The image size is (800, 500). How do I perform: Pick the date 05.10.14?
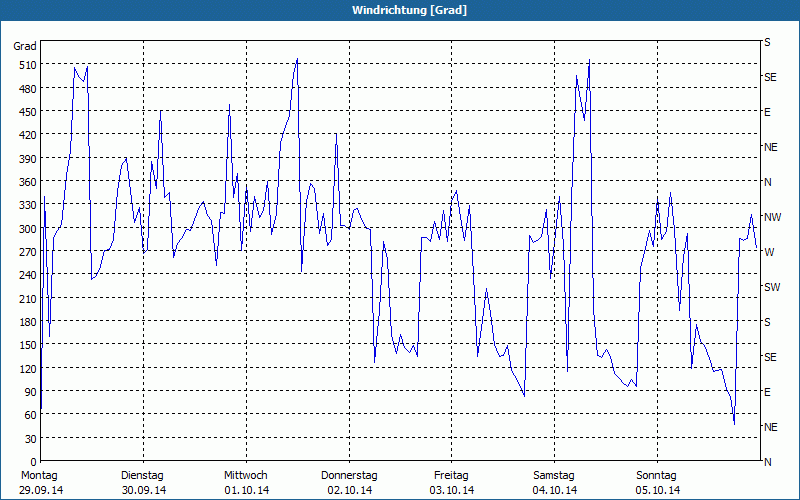(x=658, y=490)
